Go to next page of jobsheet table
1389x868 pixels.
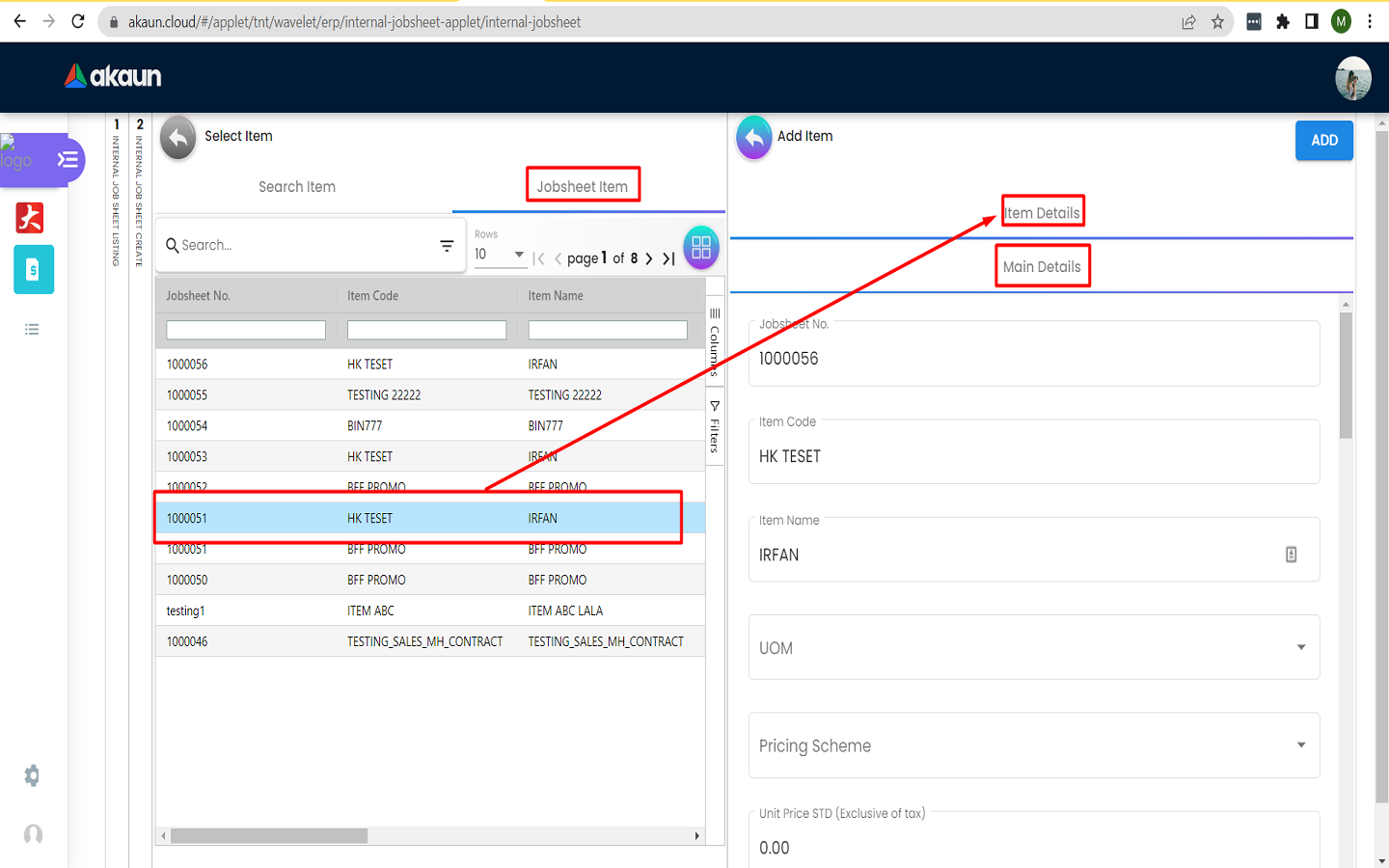point(649,258)
